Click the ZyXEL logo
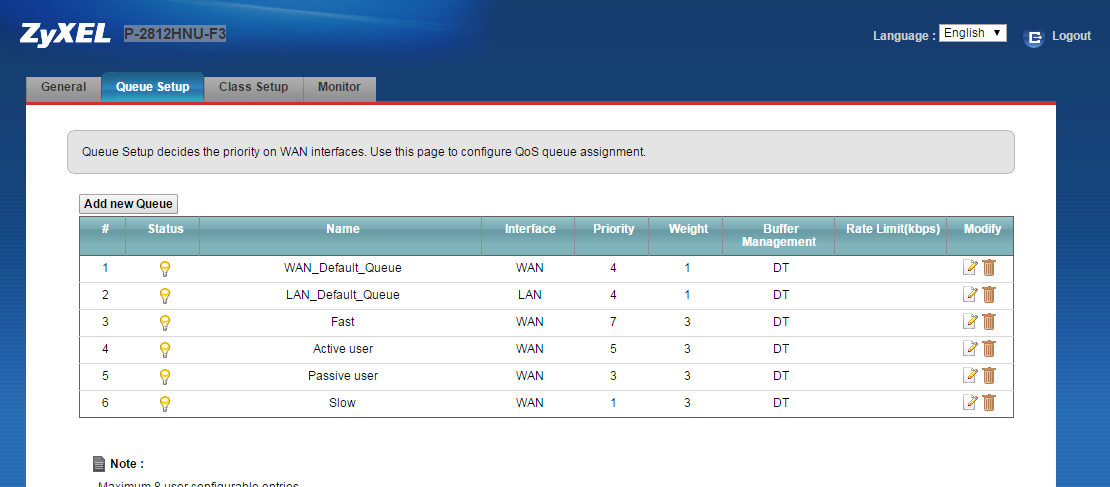This screenshot has width=1110, height=487. (x=65, y=33)
